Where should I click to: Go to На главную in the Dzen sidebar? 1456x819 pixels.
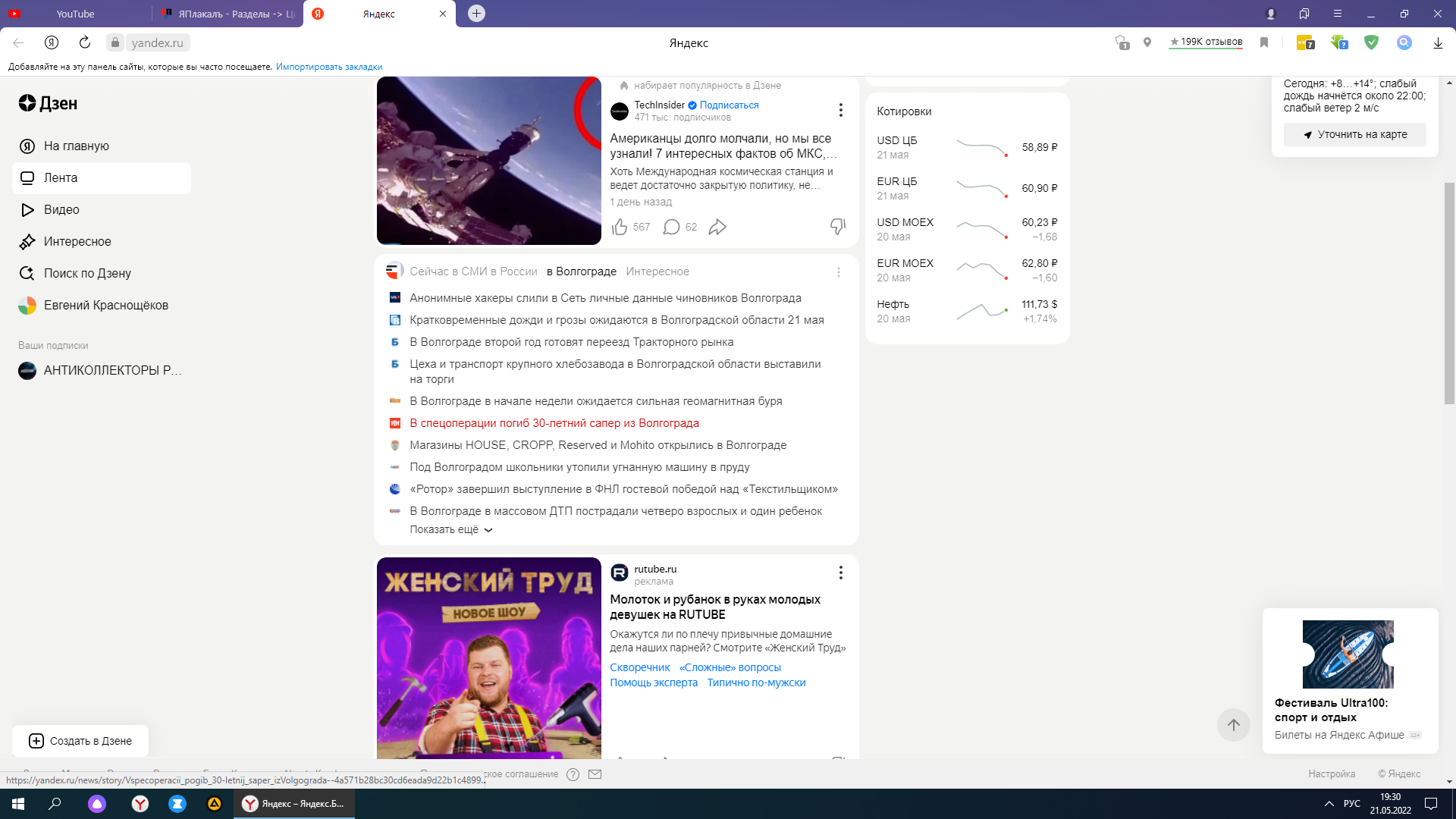click(102, 146)
